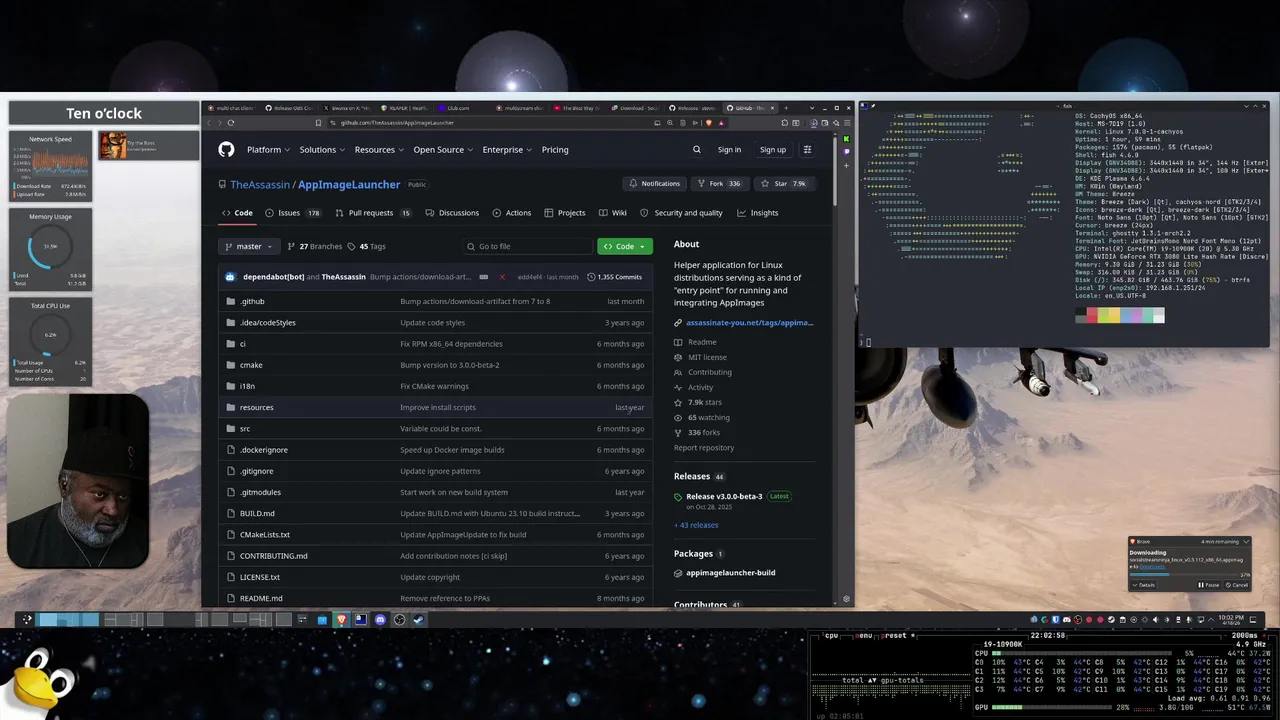Image resolution: width=1280 pixels, height=720 pixels.
Task: Open the application launcher in the taskbar
Action: 27,619
